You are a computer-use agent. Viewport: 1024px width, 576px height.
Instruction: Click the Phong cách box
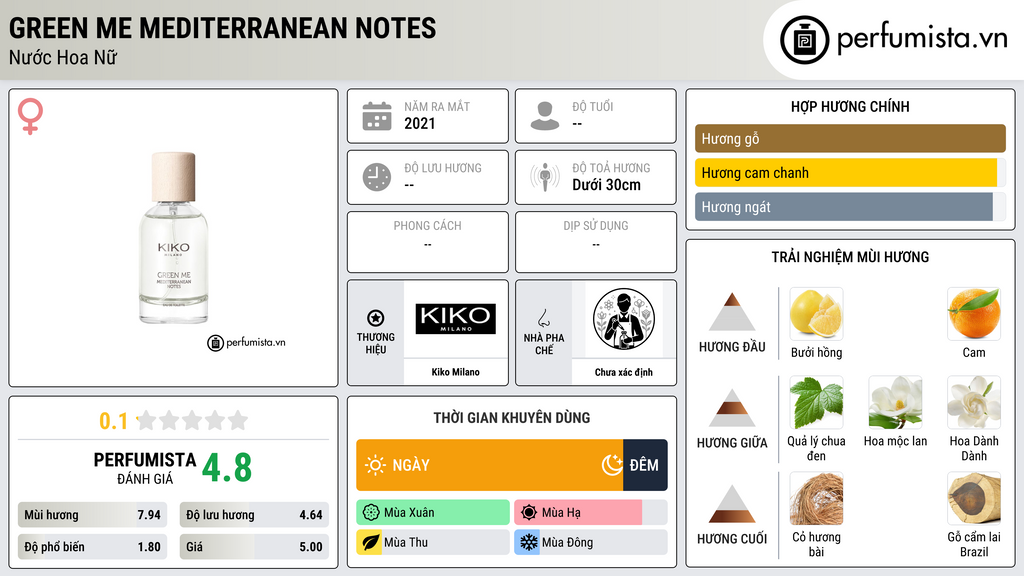[428, 242]
